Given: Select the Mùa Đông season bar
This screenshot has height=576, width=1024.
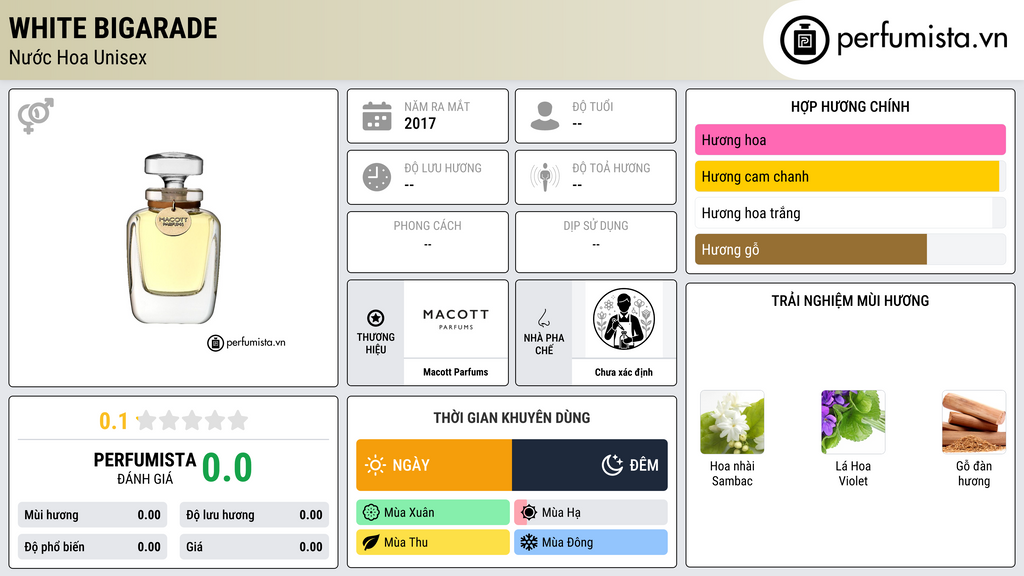Looking at the screenshot, I should pos(591,542).
